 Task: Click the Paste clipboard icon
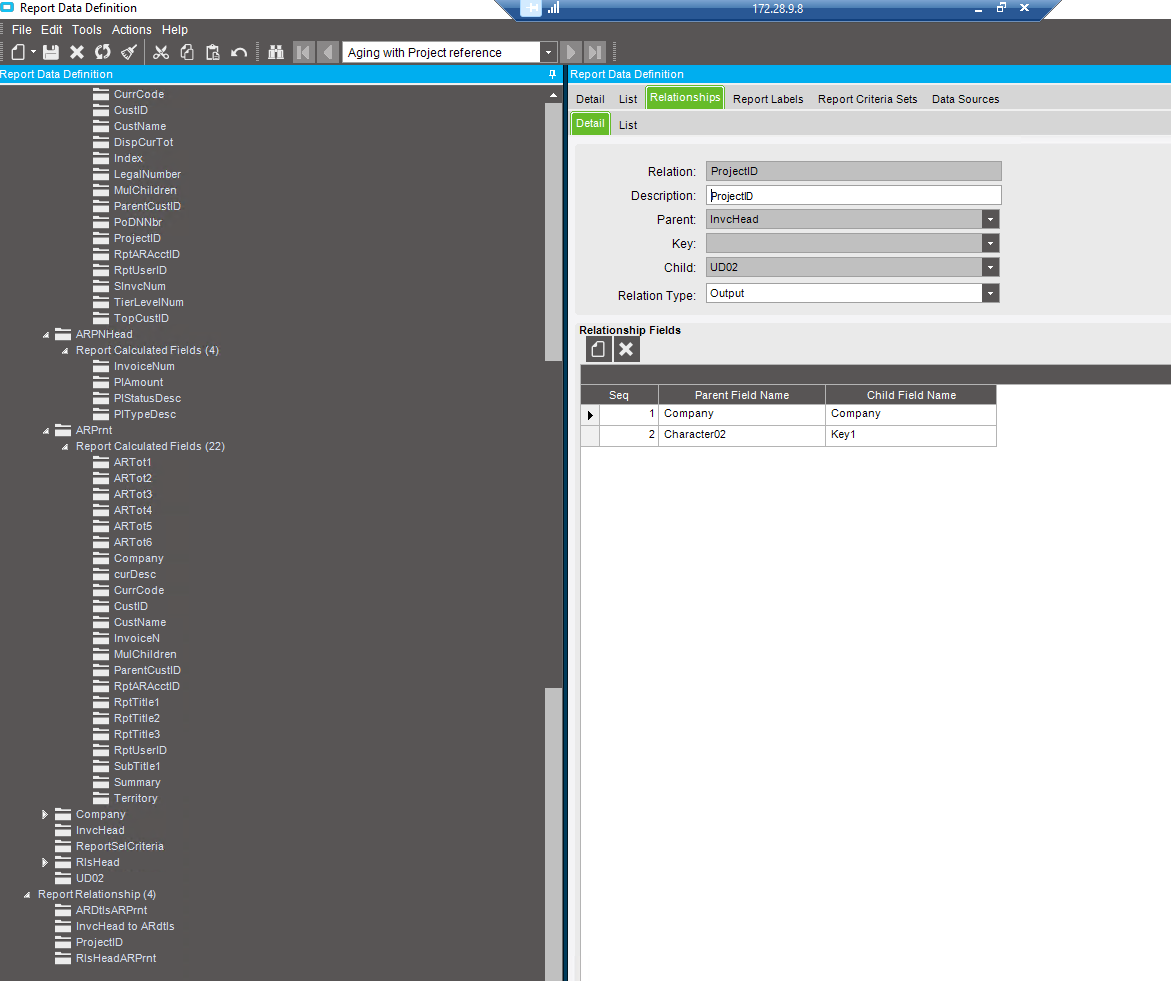tap(213, 52)
